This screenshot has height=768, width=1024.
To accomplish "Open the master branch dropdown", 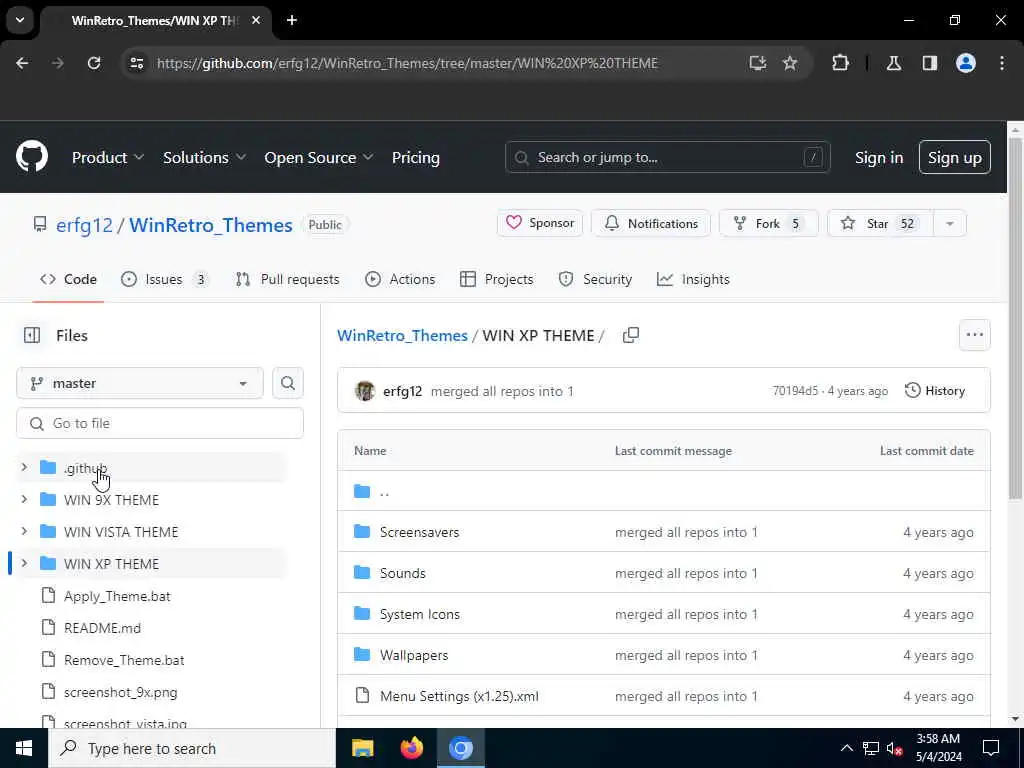I will [x=140, y=383].
